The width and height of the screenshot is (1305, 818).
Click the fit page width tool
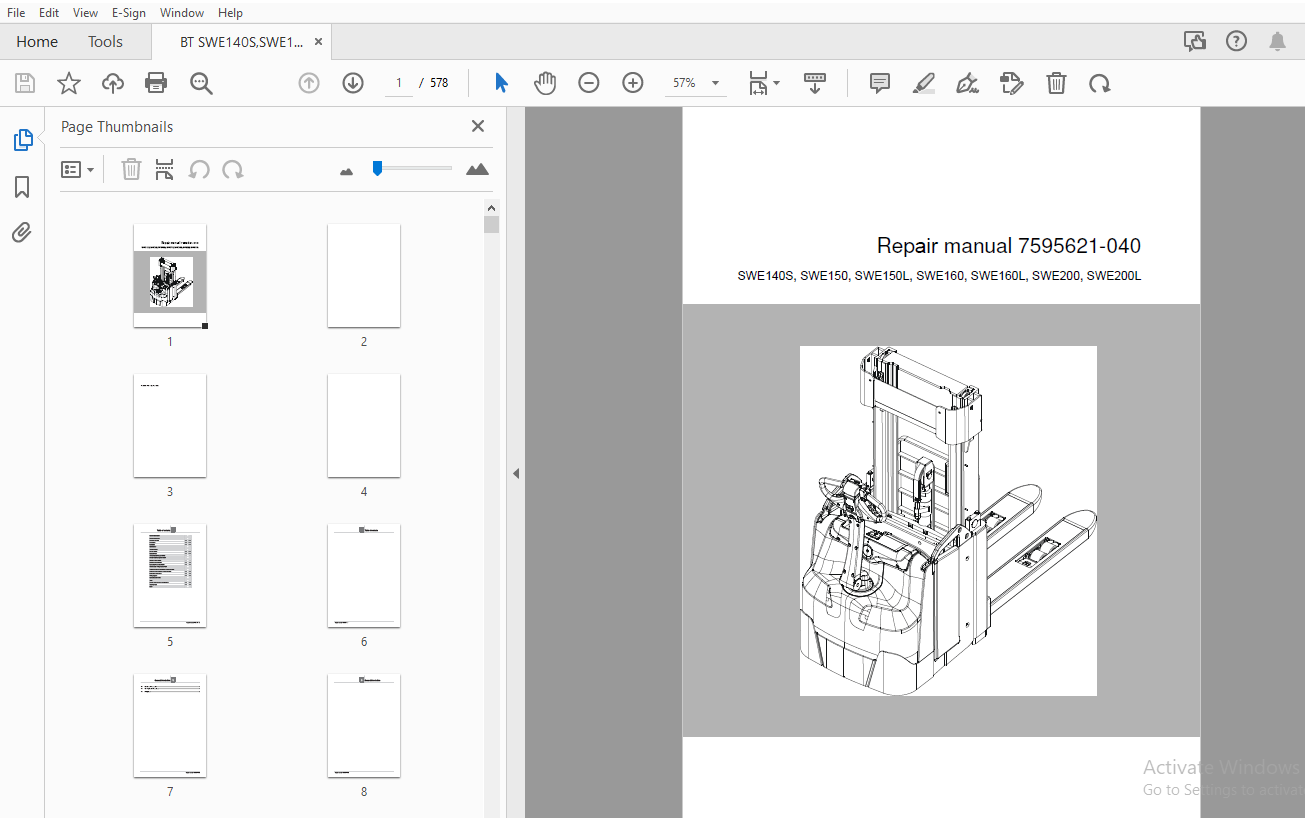point(758,83)
